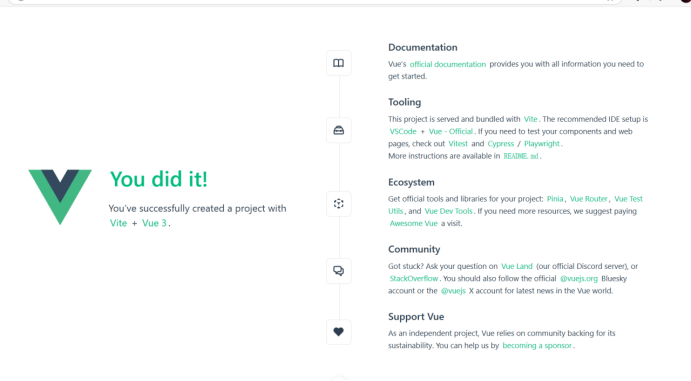The height and width of the screenshot is (381, 691).
Task: Click the becoming a sponsor link
Action: [x=537, y=345]
